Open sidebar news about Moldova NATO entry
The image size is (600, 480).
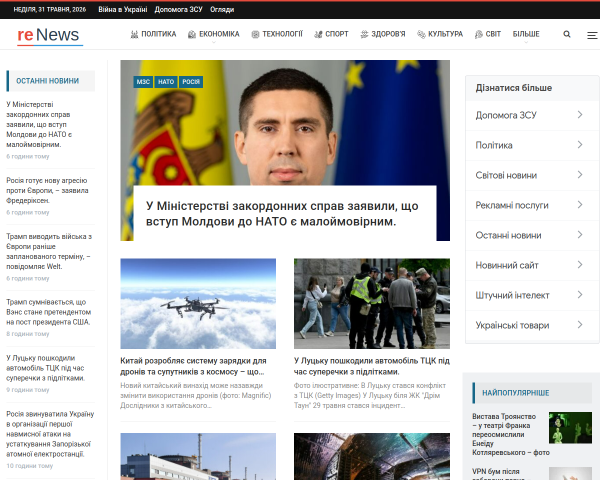[39, 124]
